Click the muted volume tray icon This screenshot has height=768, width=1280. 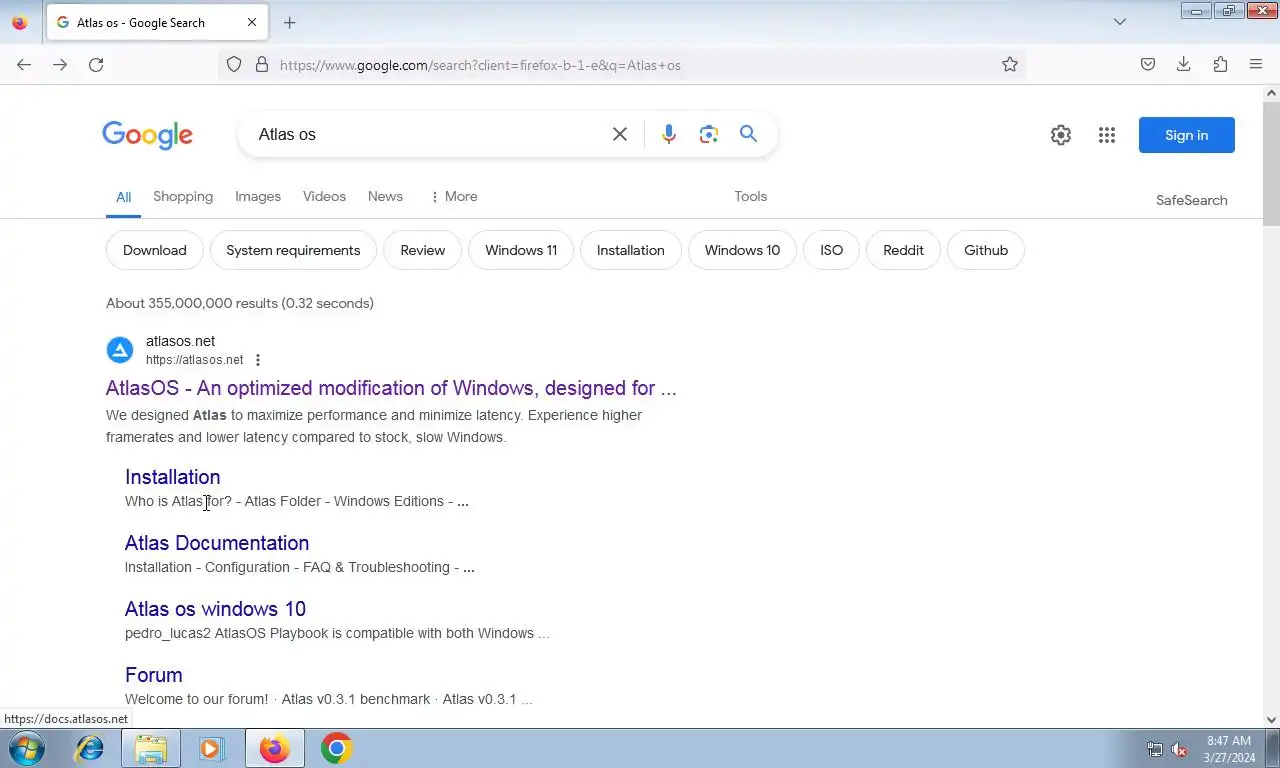(1179, 749)
